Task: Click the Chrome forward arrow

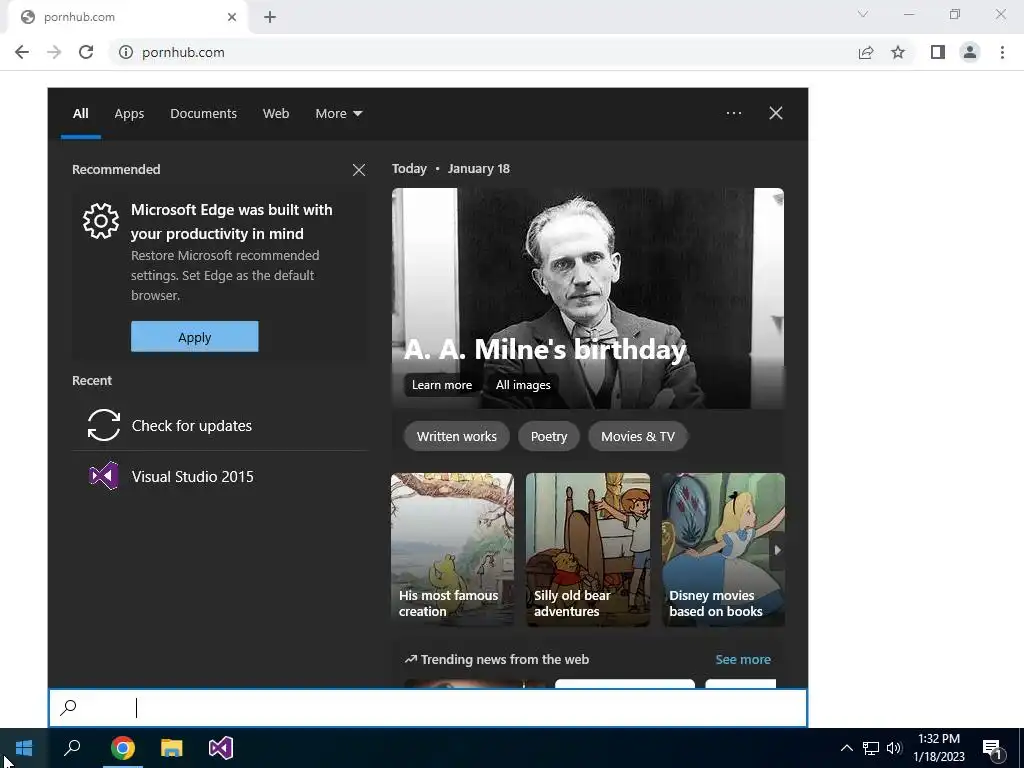Action: tap(54, 52)
